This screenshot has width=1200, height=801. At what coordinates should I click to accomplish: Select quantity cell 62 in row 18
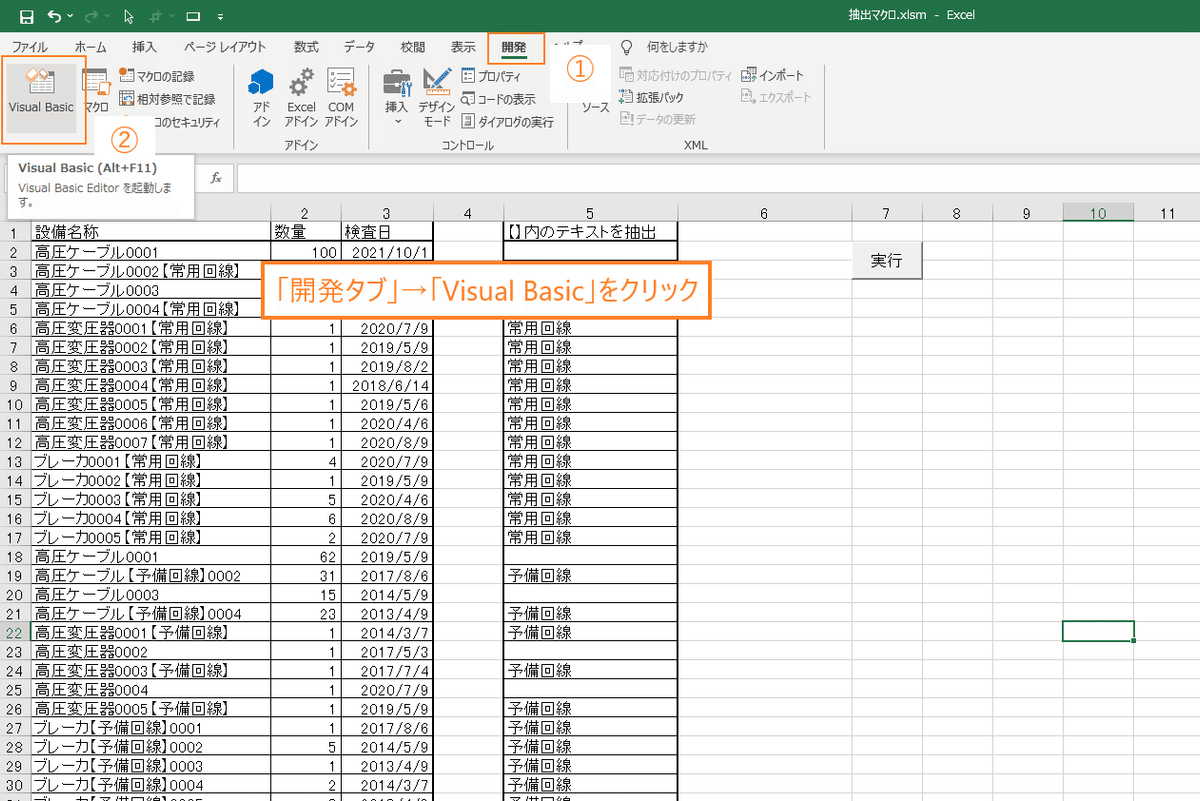pos(306,556)
